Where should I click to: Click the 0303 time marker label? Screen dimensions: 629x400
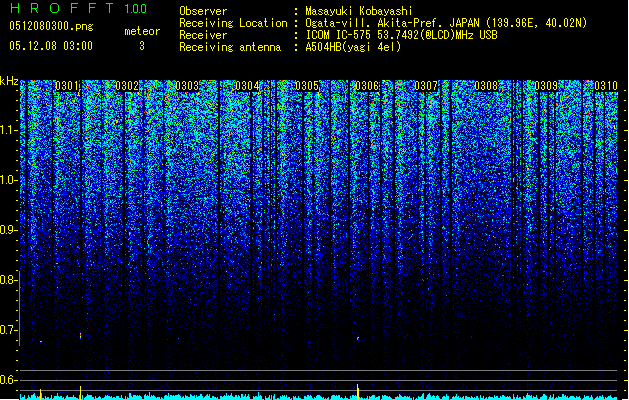[x=187, y=86]
